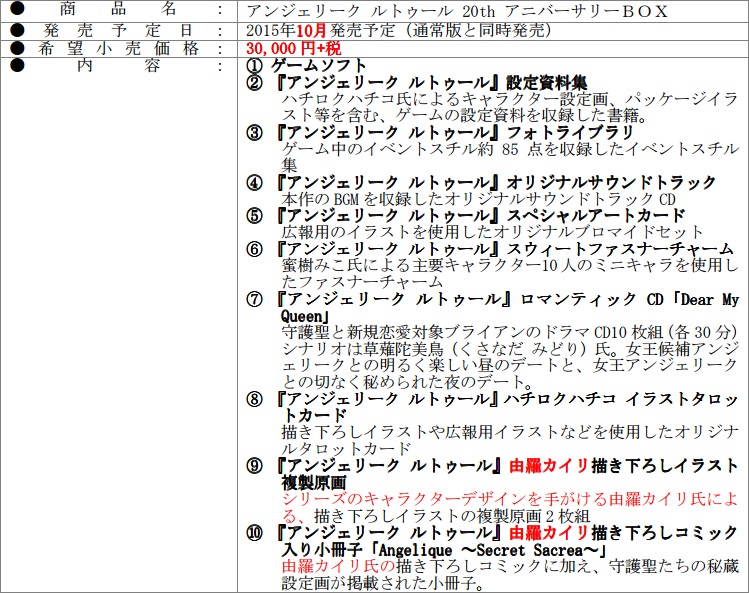
Task: Click the 本作のBGMを収録 description line
Action: pyautogui.click(x=478, y=199)
